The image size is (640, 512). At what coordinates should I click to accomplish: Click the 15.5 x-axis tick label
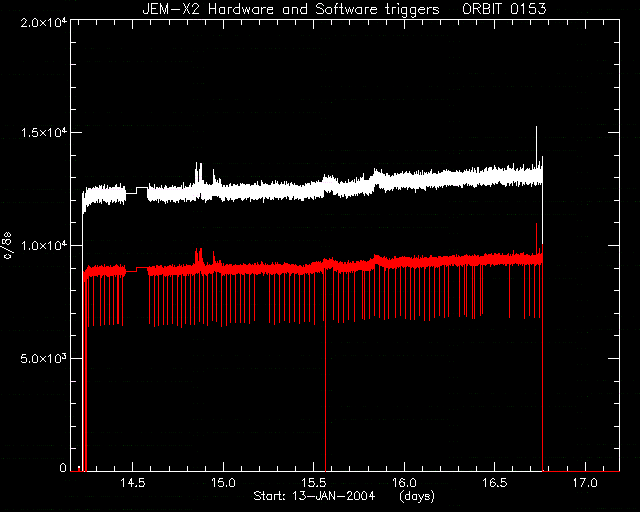(x=313, y=483)
